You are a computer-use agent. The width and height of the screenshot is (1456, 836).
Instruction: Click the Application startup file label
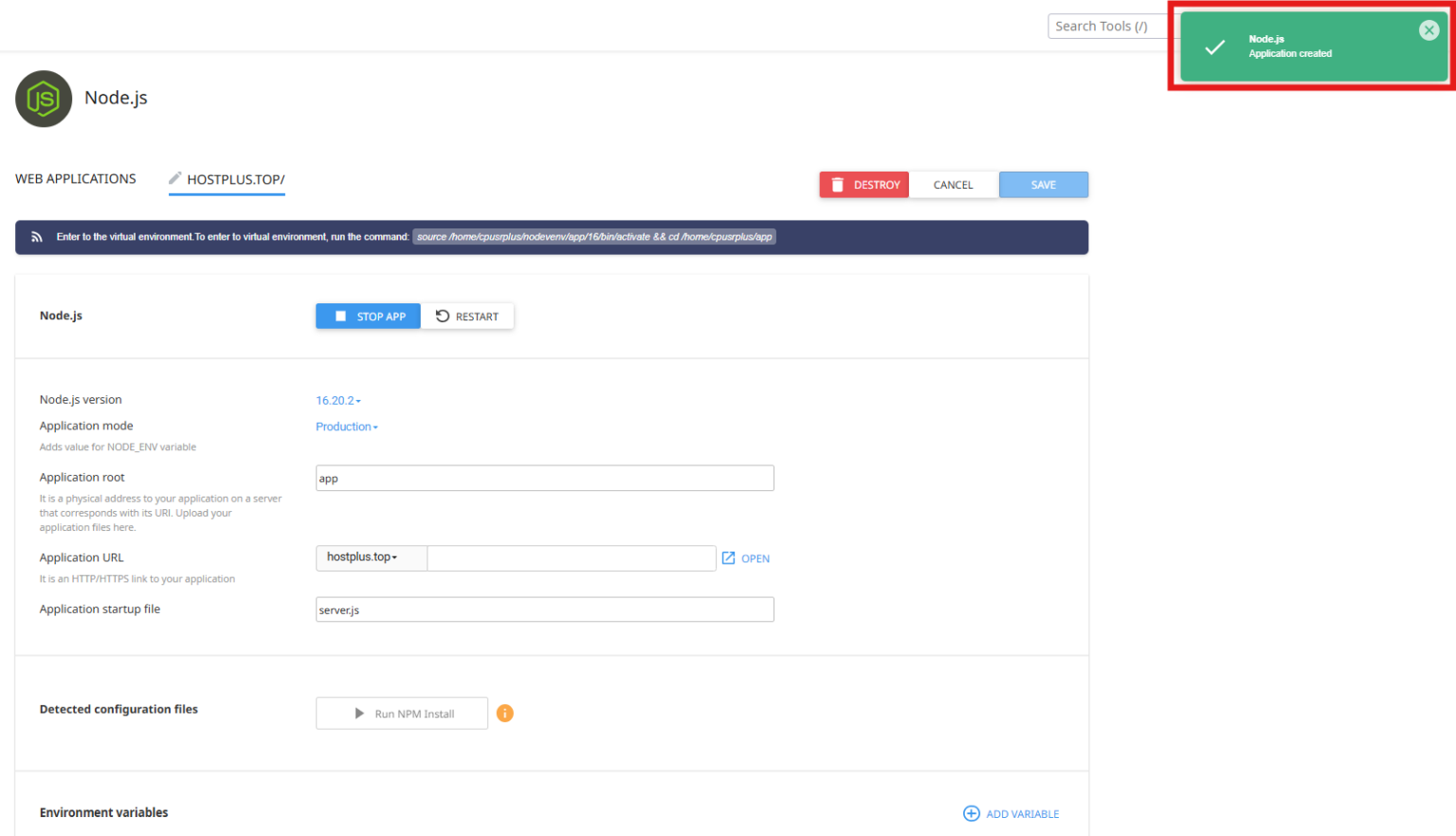click(x=100, y=609)
